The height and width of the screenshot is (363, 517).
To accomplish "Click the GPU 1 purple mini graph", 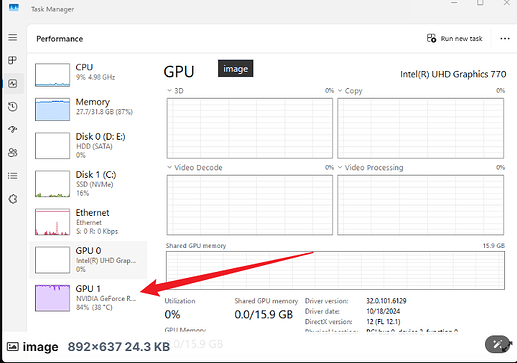I will tap(52, 298).
